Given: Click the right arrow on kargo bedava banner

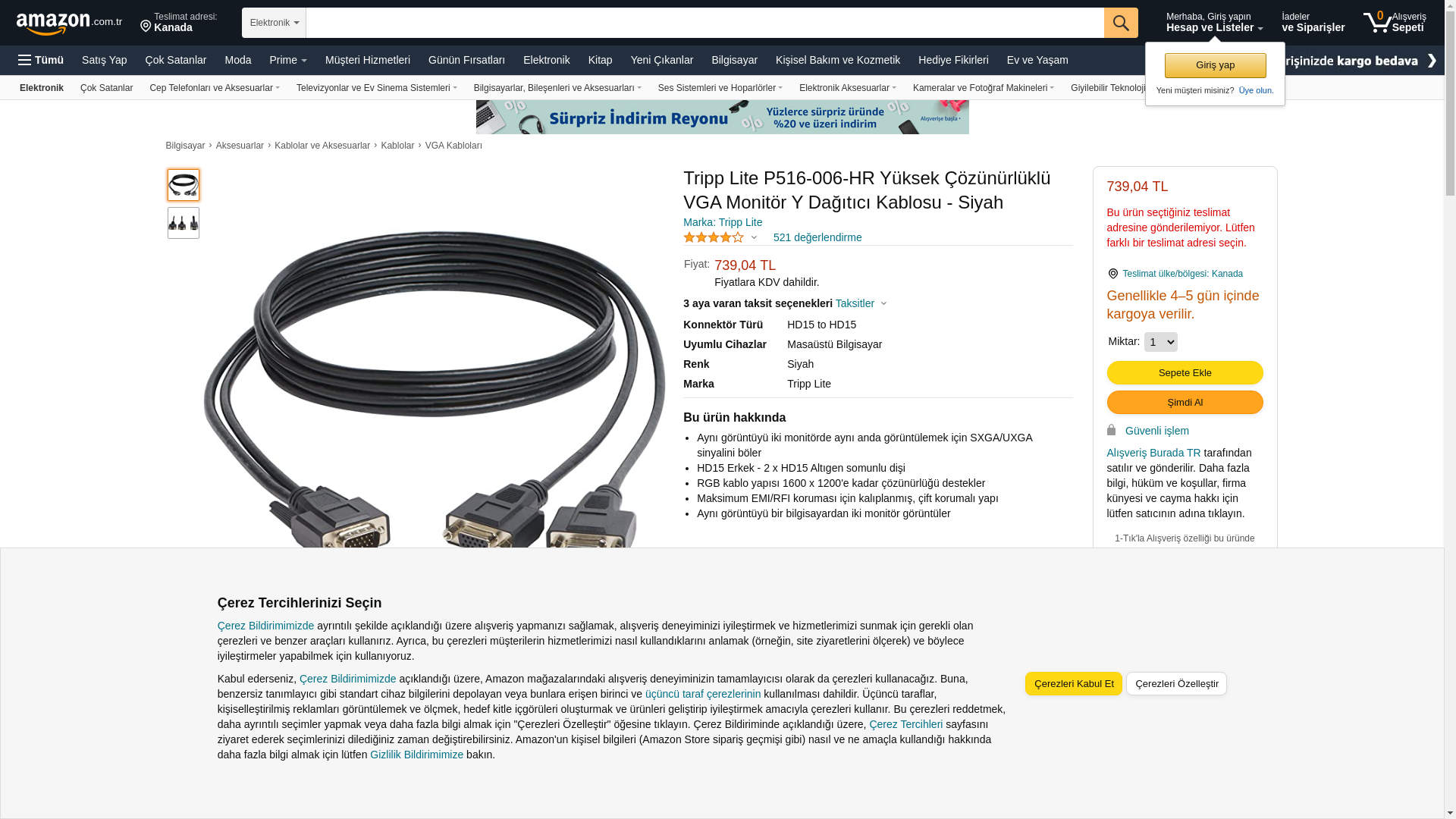Looking at the screenshot, I should point(1431,61).
